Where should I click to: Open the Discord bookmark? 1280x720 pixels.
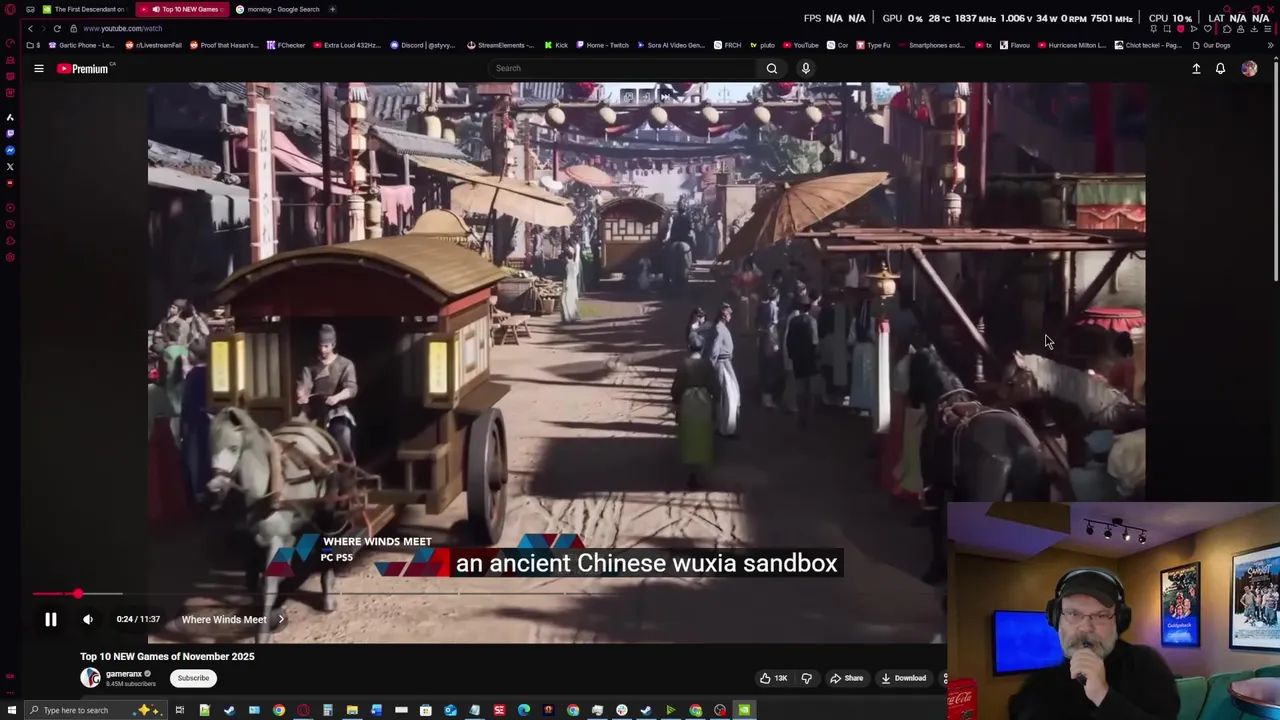(422, 45)
